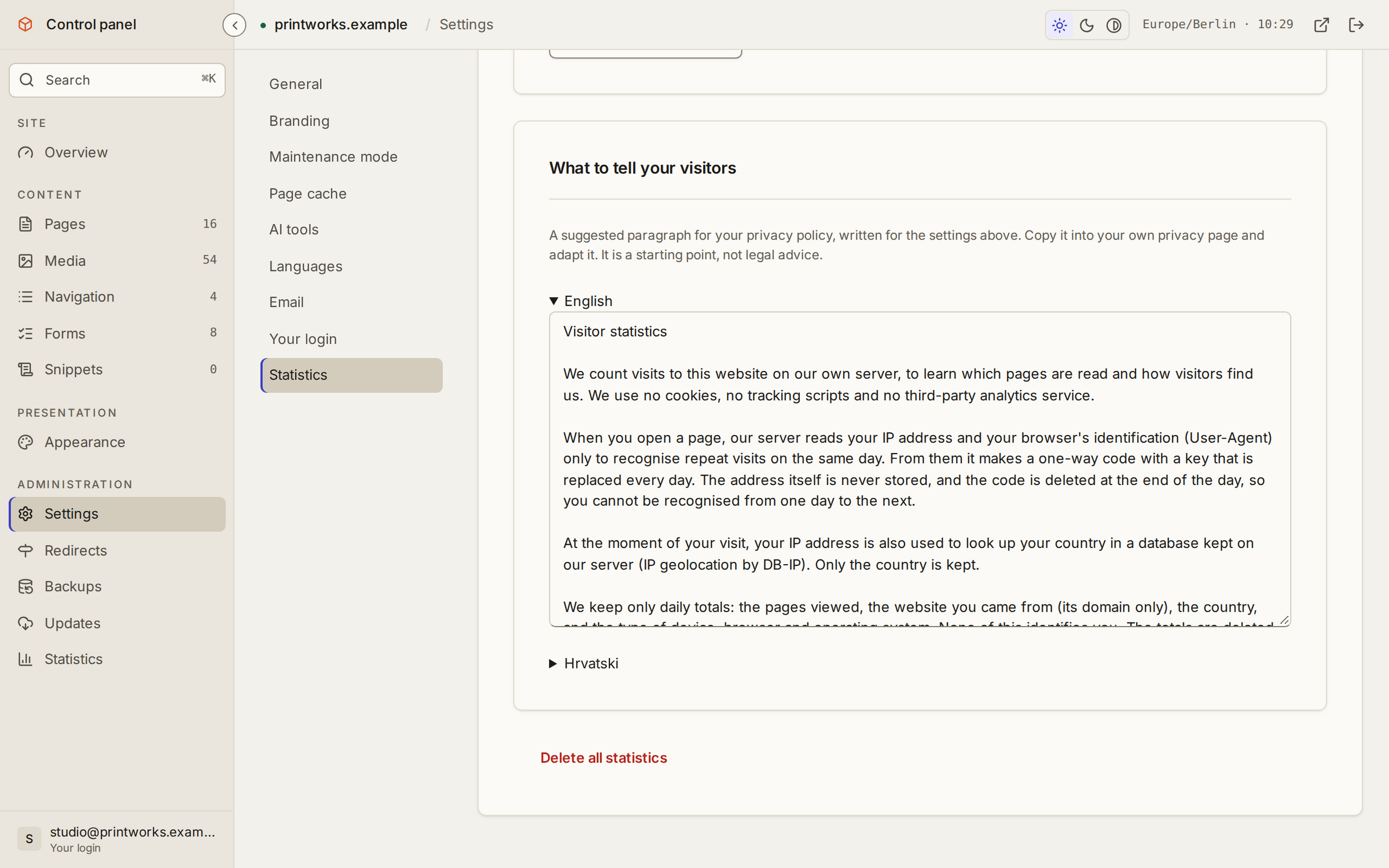Open the printworks.example site link

pyautogui.click(x=341, y=24)
